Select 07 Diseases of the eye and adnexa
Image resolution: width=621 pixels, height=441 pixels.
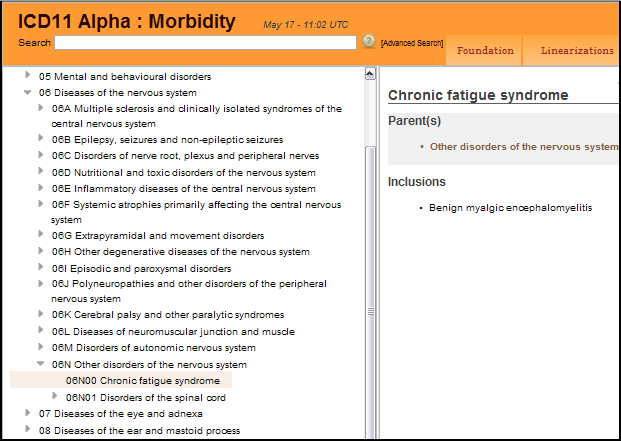click(x=120, y=414)
